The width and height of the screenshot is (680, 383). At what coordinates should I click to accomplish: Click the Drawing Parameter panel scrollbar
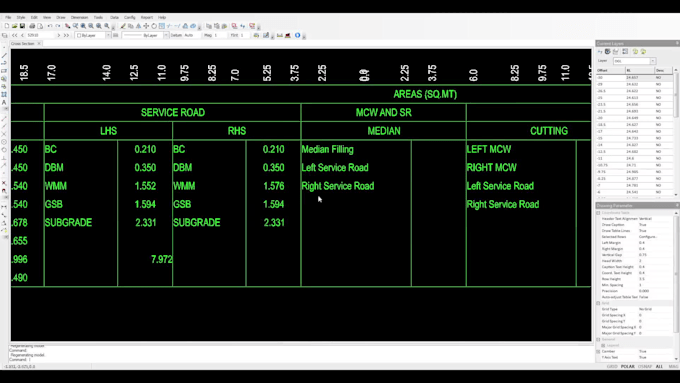(x=676, y=285)
